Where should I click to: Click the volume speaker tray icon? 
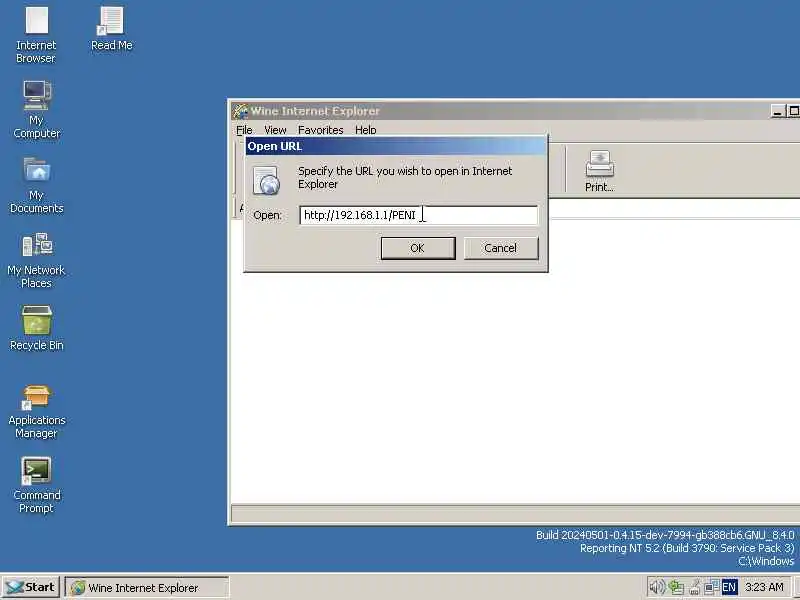coord(657,587)
